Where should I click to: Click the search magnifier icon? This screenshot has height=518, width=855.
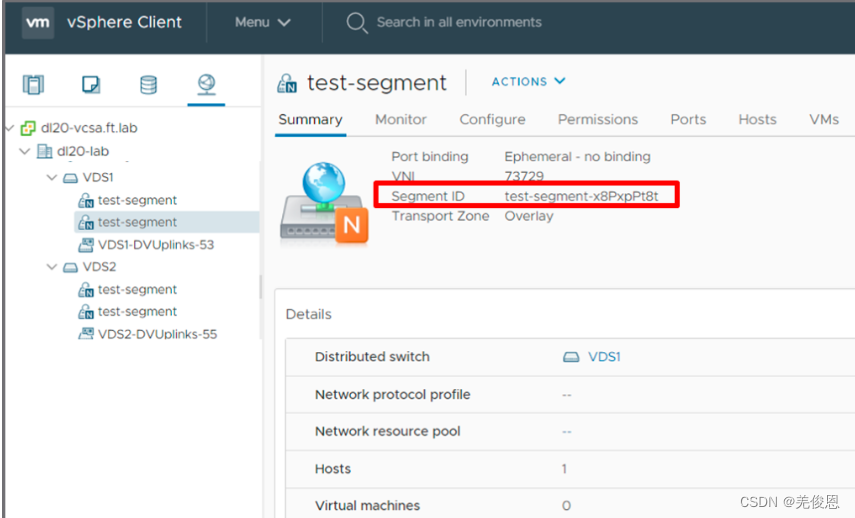(357, 23)
